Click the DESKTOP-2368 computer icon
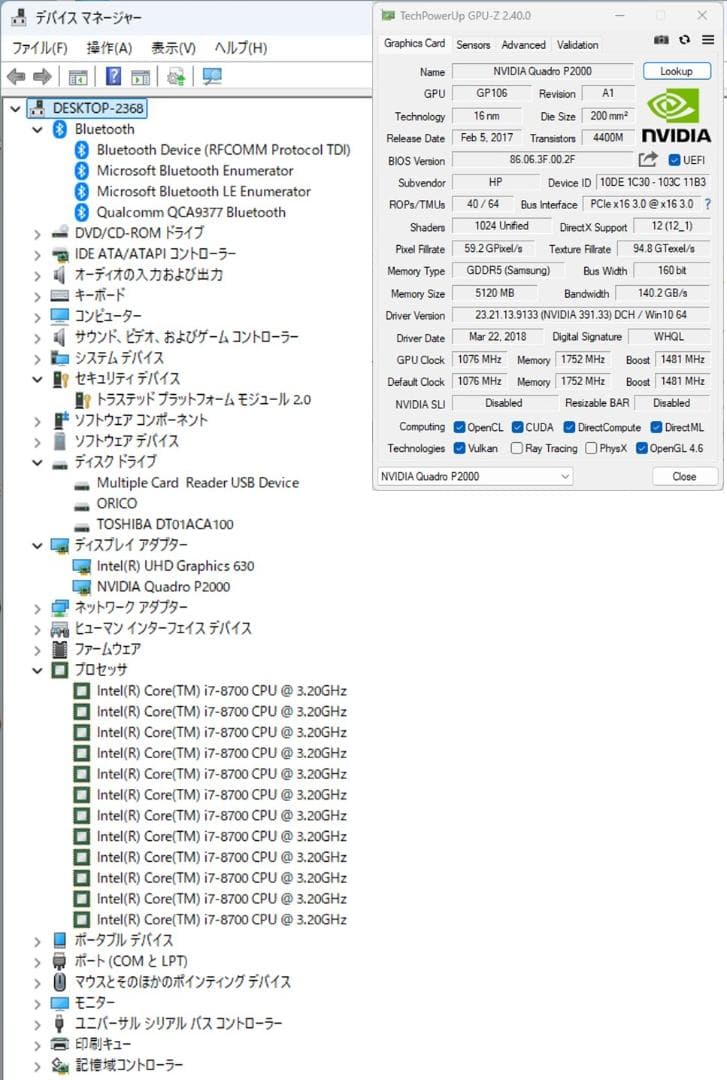727x1080 pixels. tap(39, 108)
